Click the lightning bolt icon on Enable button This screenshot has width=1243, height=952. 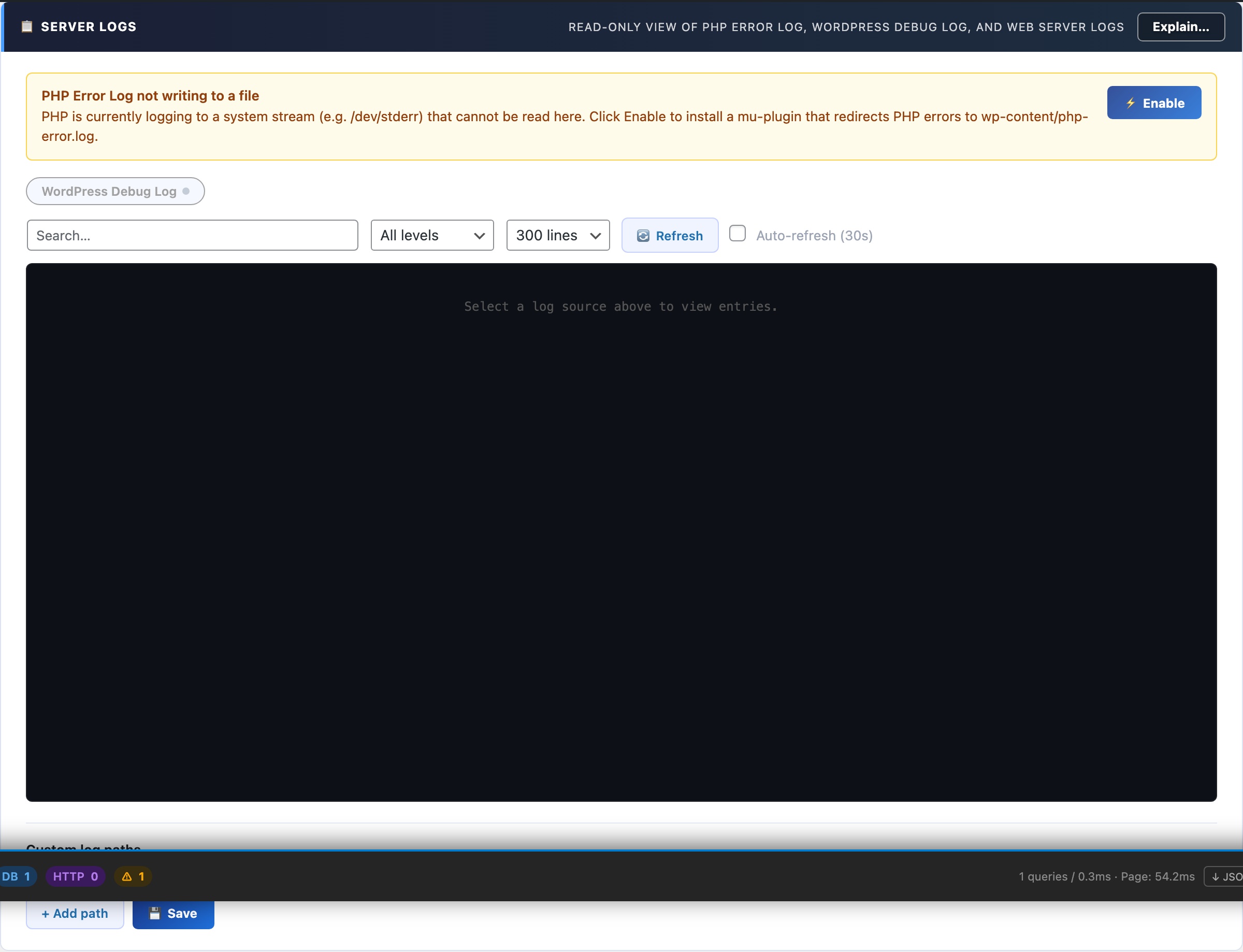pyautogui.click(x=1130, y=103)
